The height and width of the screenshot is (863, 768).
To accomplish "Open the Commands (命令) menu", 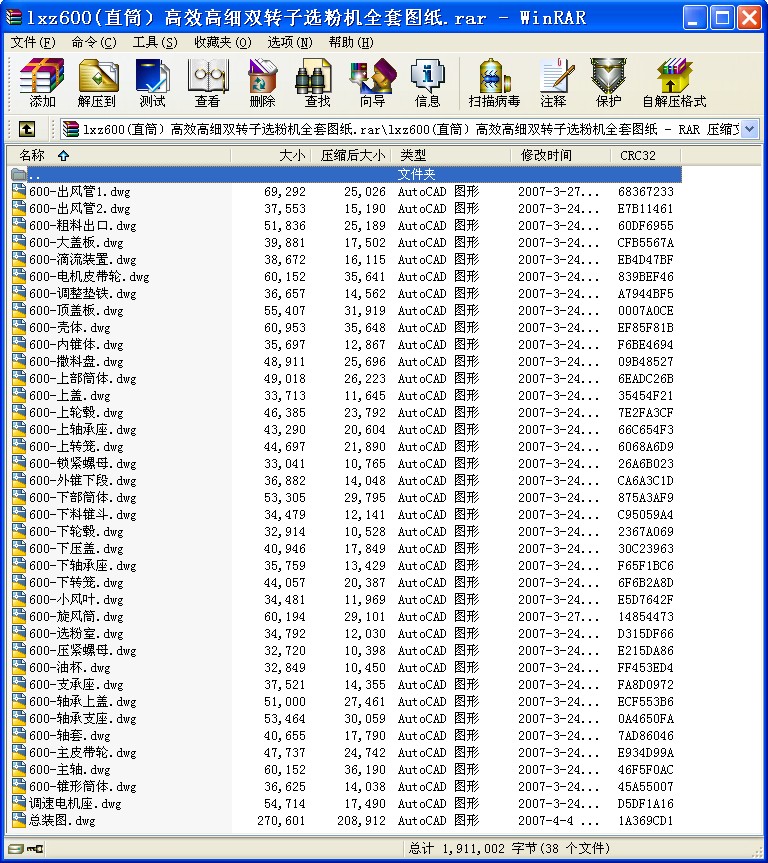I will (94, 42).
